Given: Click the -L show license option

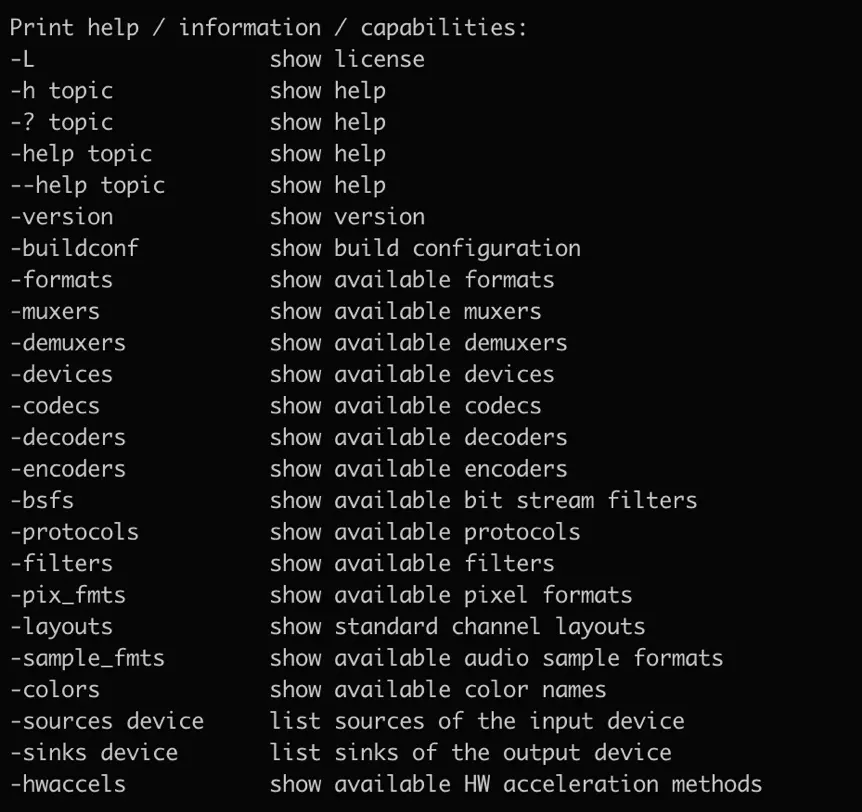Looking at the screenshot, I should pos(217,59).
